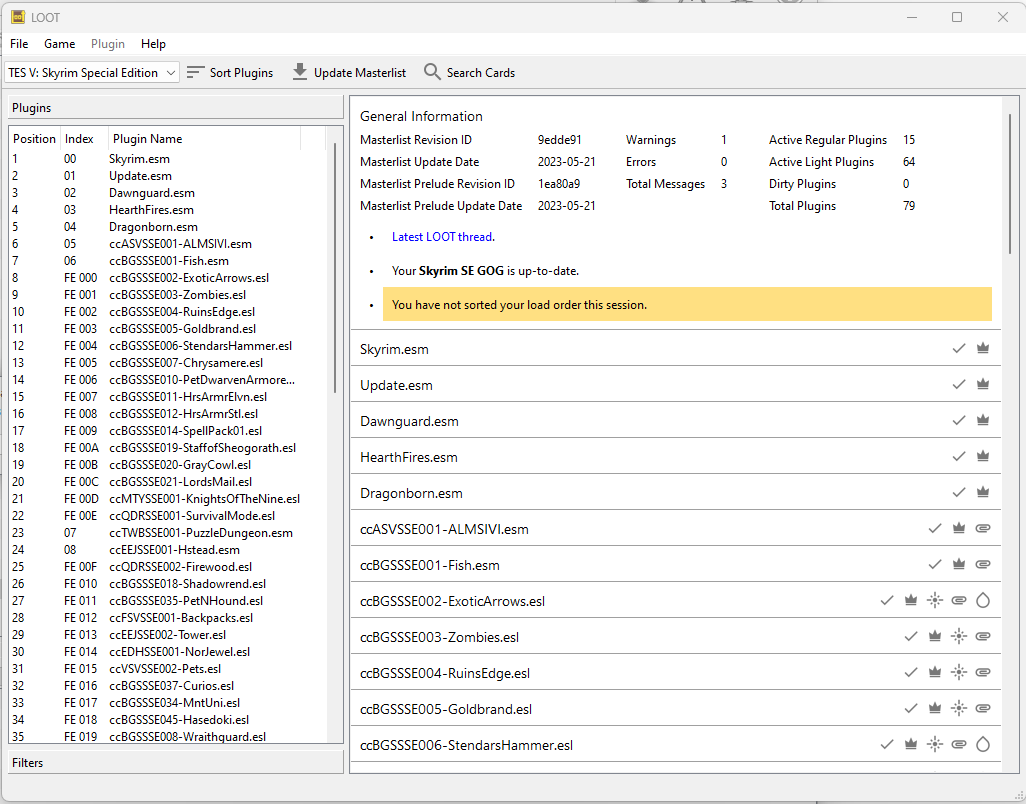Click the checkmark icon on Dragonborn.esm card
1026x804 pixels.
click(x=959, y=493)
